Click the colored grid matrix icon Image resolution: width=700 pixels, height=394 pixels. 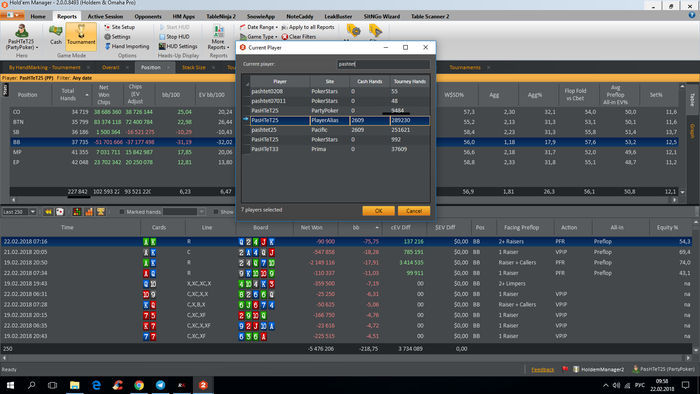(x=77, y=212)
